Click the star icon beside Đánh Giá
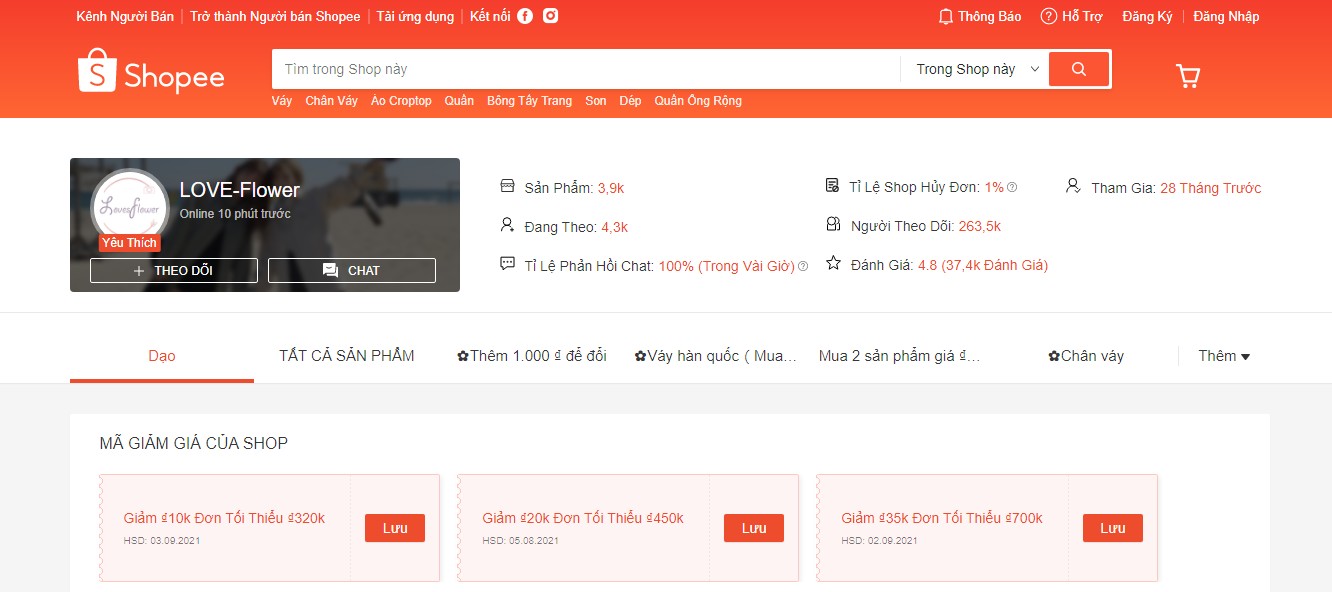The height and width of the screenshot is (592, 1332). [833, 263]
